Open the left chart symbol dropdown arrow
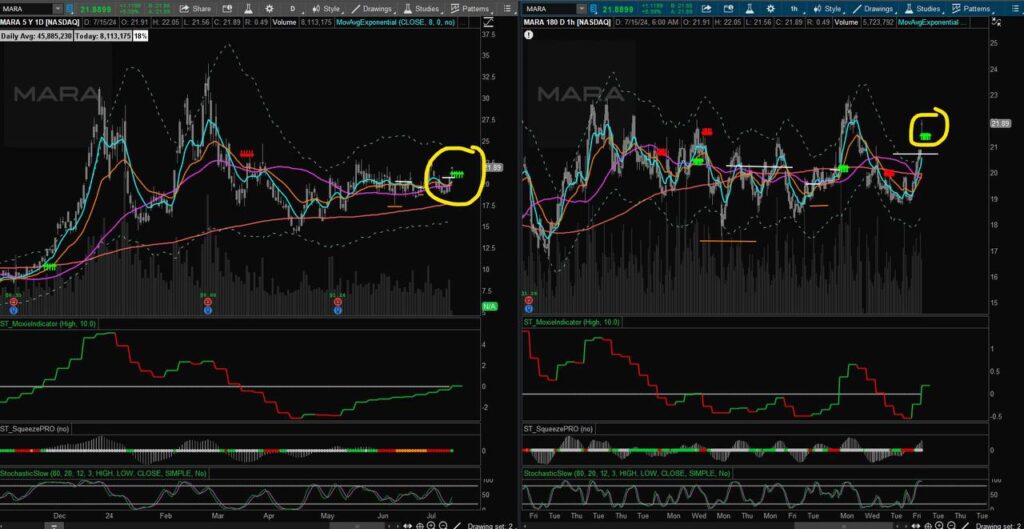 [x=57, y=8]
